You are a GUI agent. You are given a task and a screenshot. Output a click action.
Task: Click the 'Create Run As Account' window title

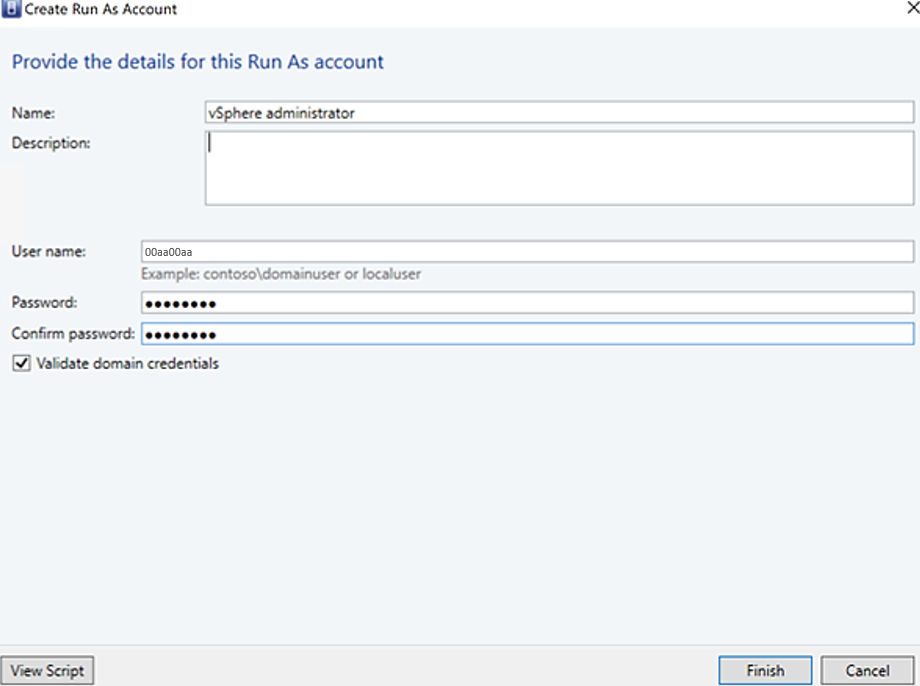101,9
